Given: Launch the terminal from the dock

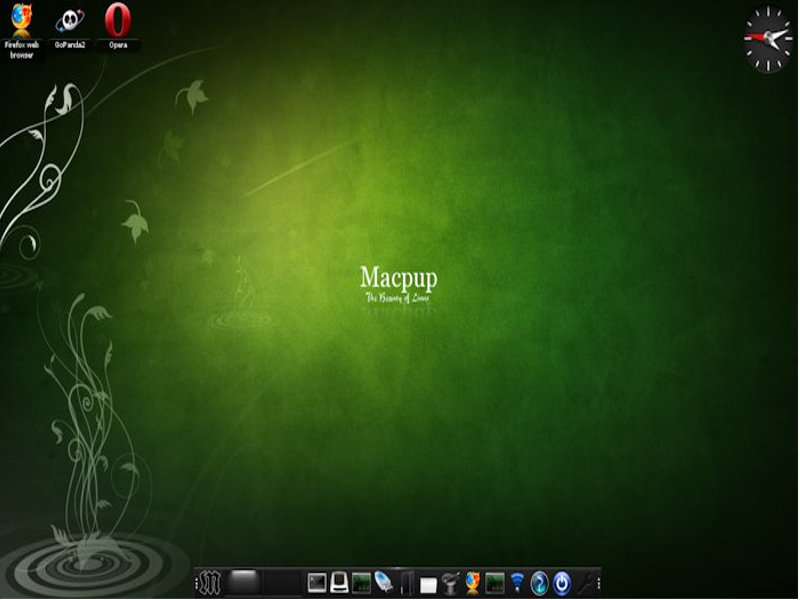Looking at the screenshot, I should [x=317, y=584].
